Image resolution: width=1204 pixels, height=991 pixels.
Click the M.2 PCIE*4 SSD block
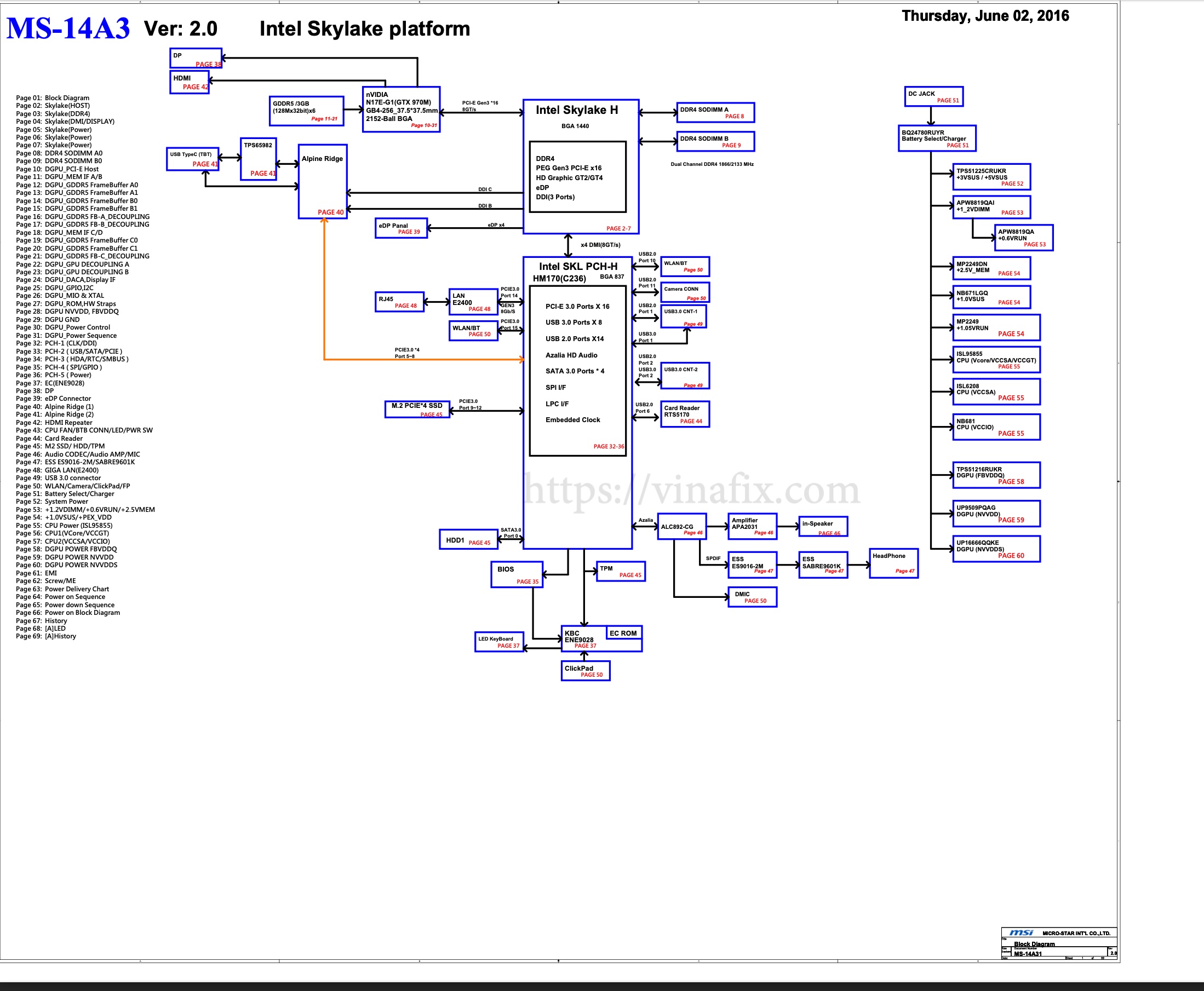(x=417, y=410)
